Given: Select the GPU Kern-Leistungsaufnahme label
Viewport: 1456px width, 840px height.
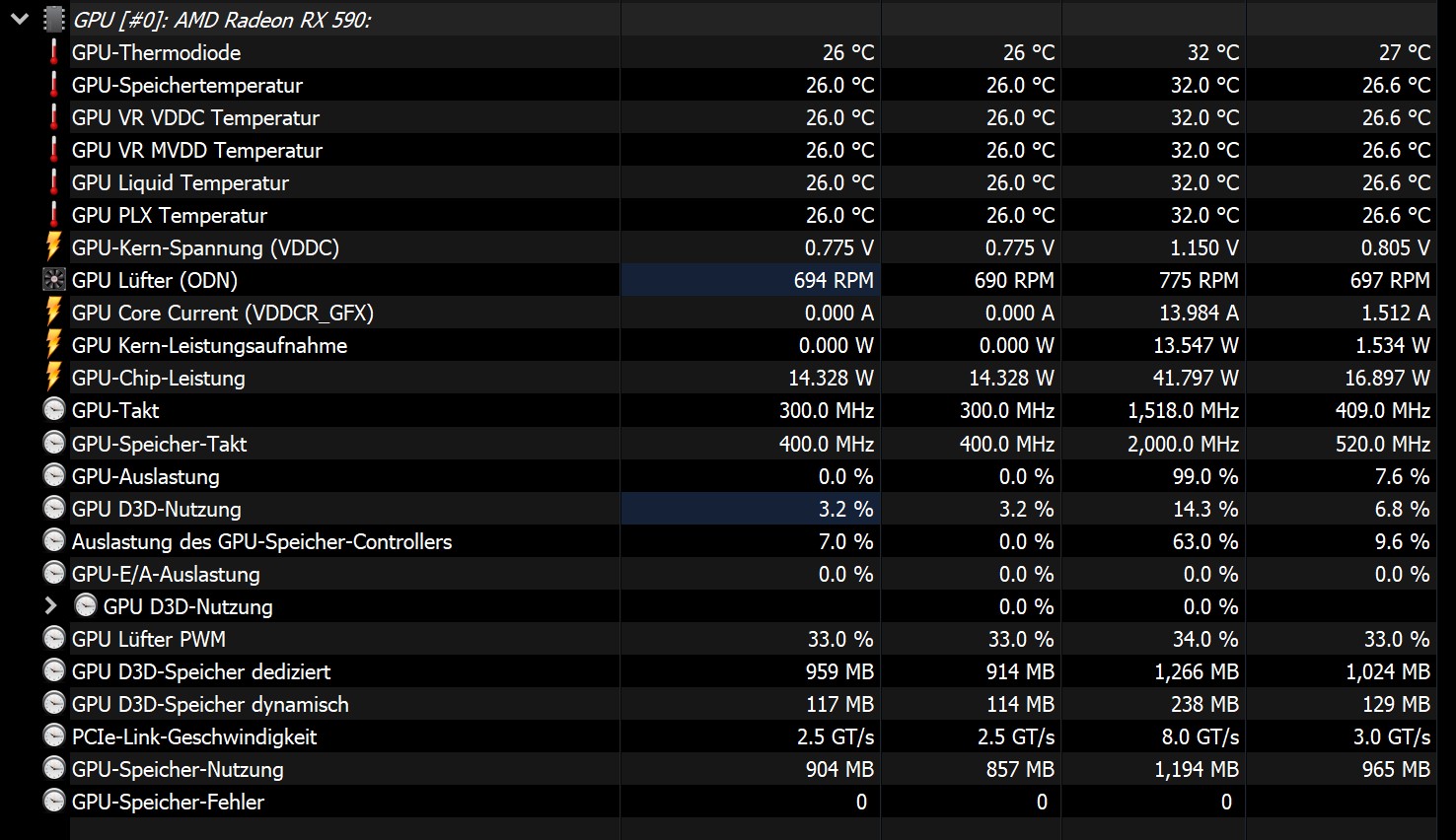Looking at the screenshot, I should point(209,345).
